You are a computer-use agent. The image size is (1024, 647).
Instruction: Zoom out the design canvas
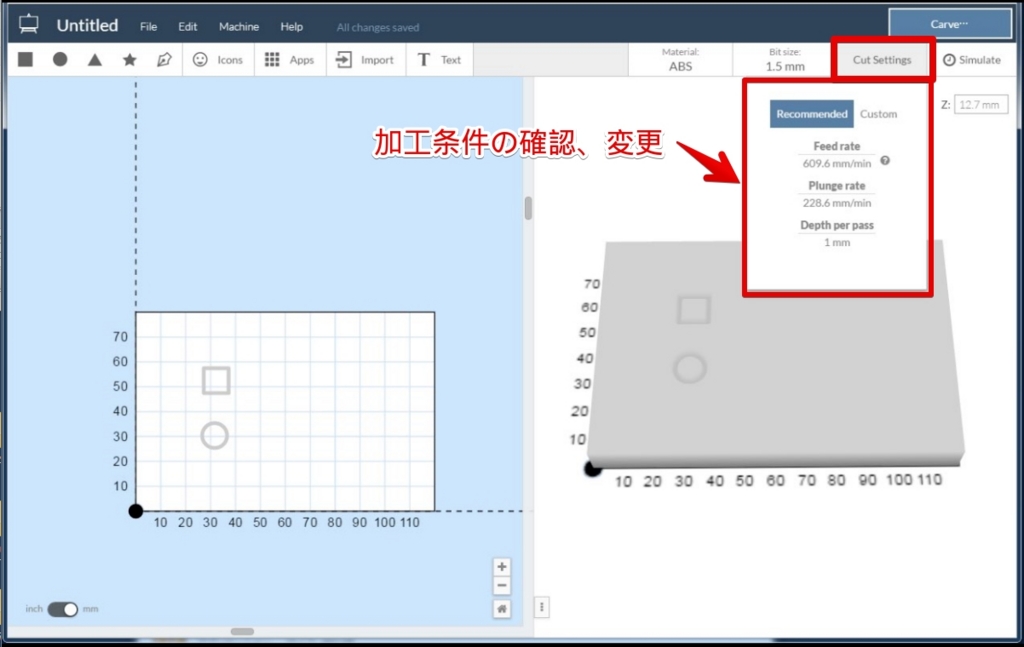pyautogui.click(x=502, y=586)
